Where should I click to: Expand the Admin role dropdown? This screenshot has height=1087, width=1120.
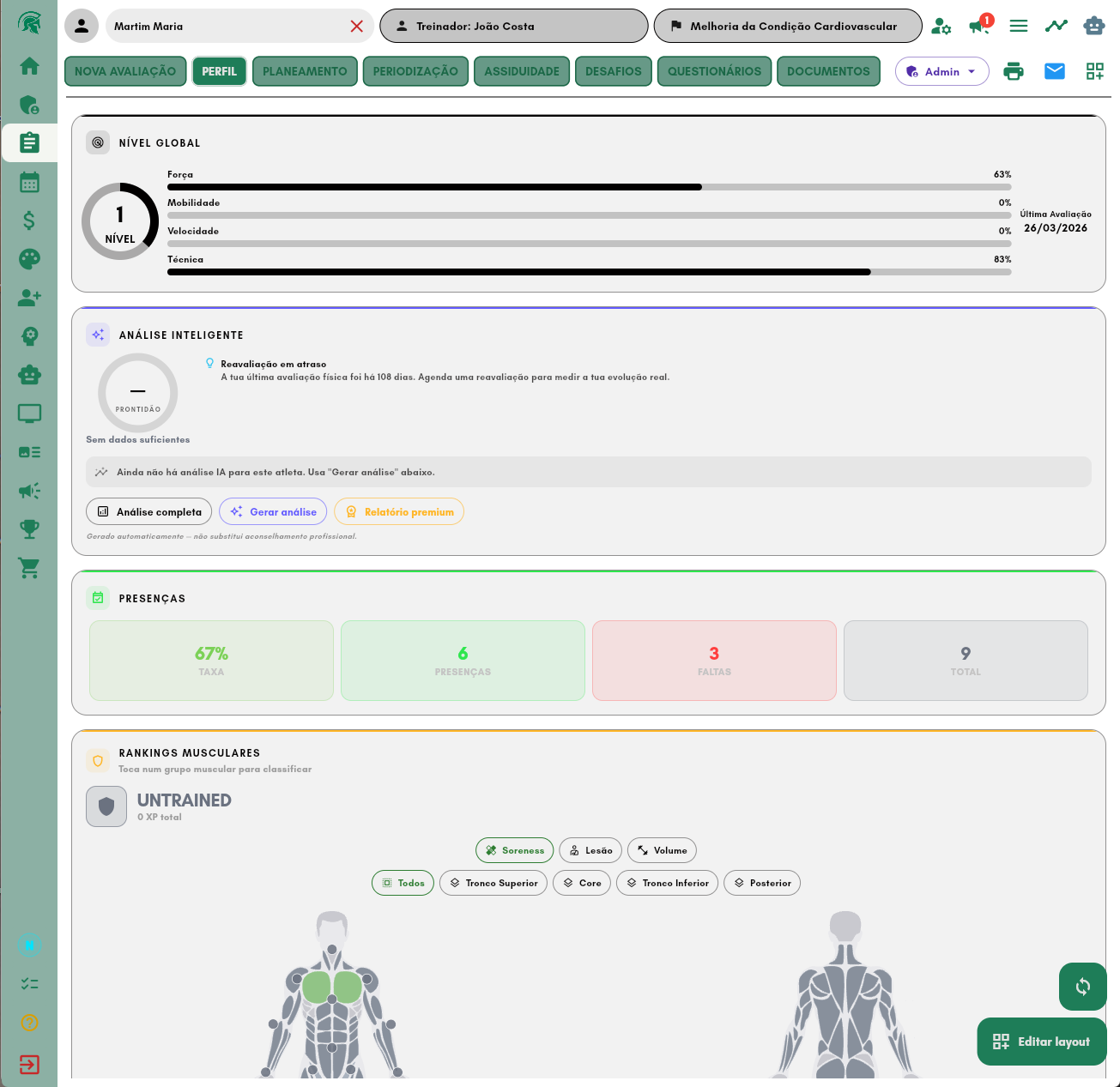[x=941, y=71]
